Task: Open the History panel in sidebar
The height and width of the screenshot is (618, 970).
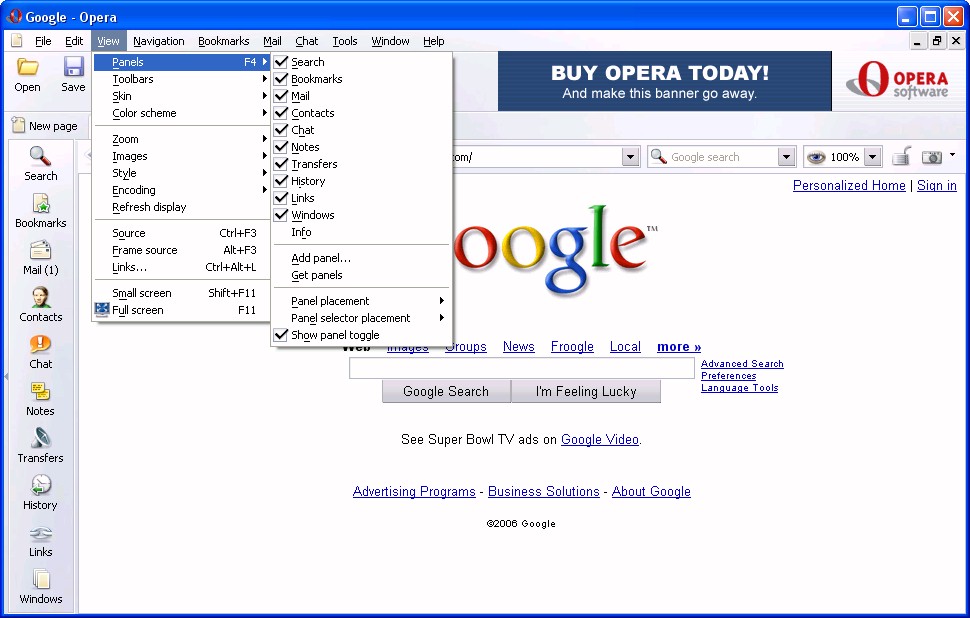Action: 40,493
